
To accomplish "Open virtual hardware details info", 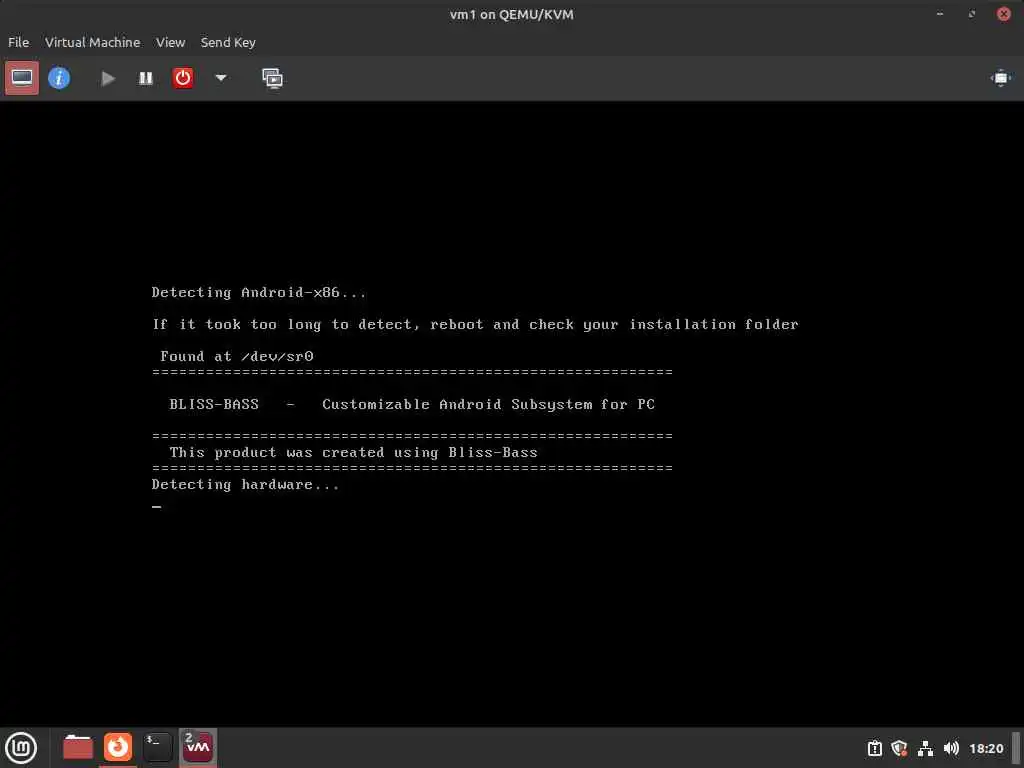I will click(59, 78).
